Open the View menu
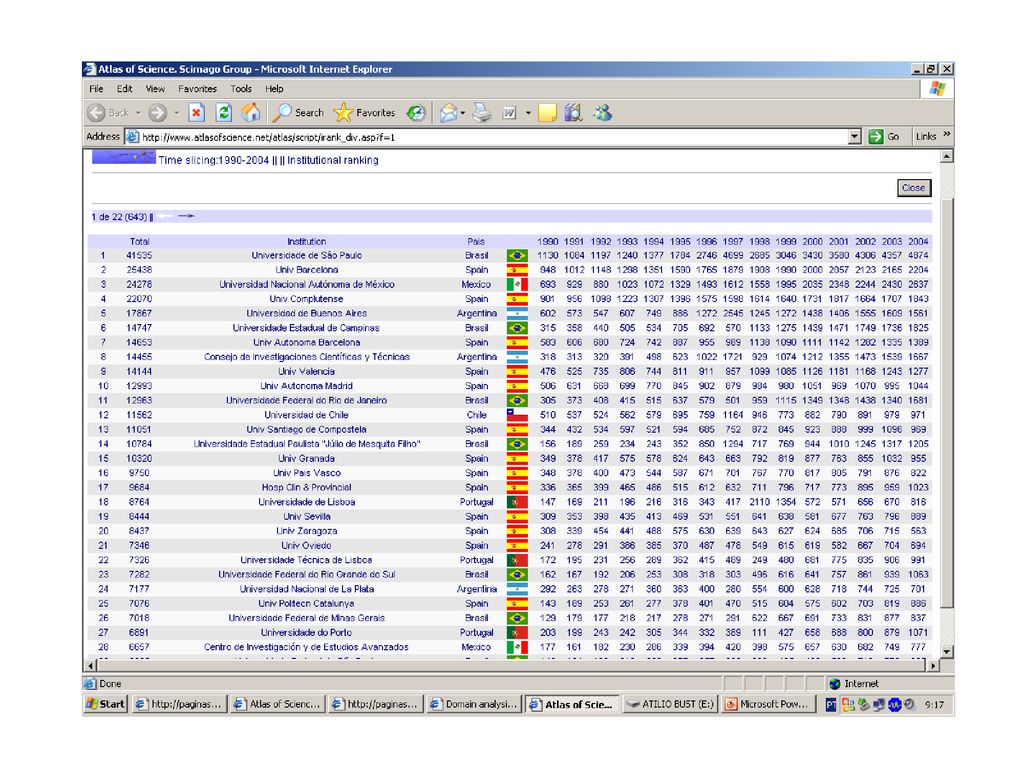The width and height of the screenshot is (1024, 768). [155, 89]
